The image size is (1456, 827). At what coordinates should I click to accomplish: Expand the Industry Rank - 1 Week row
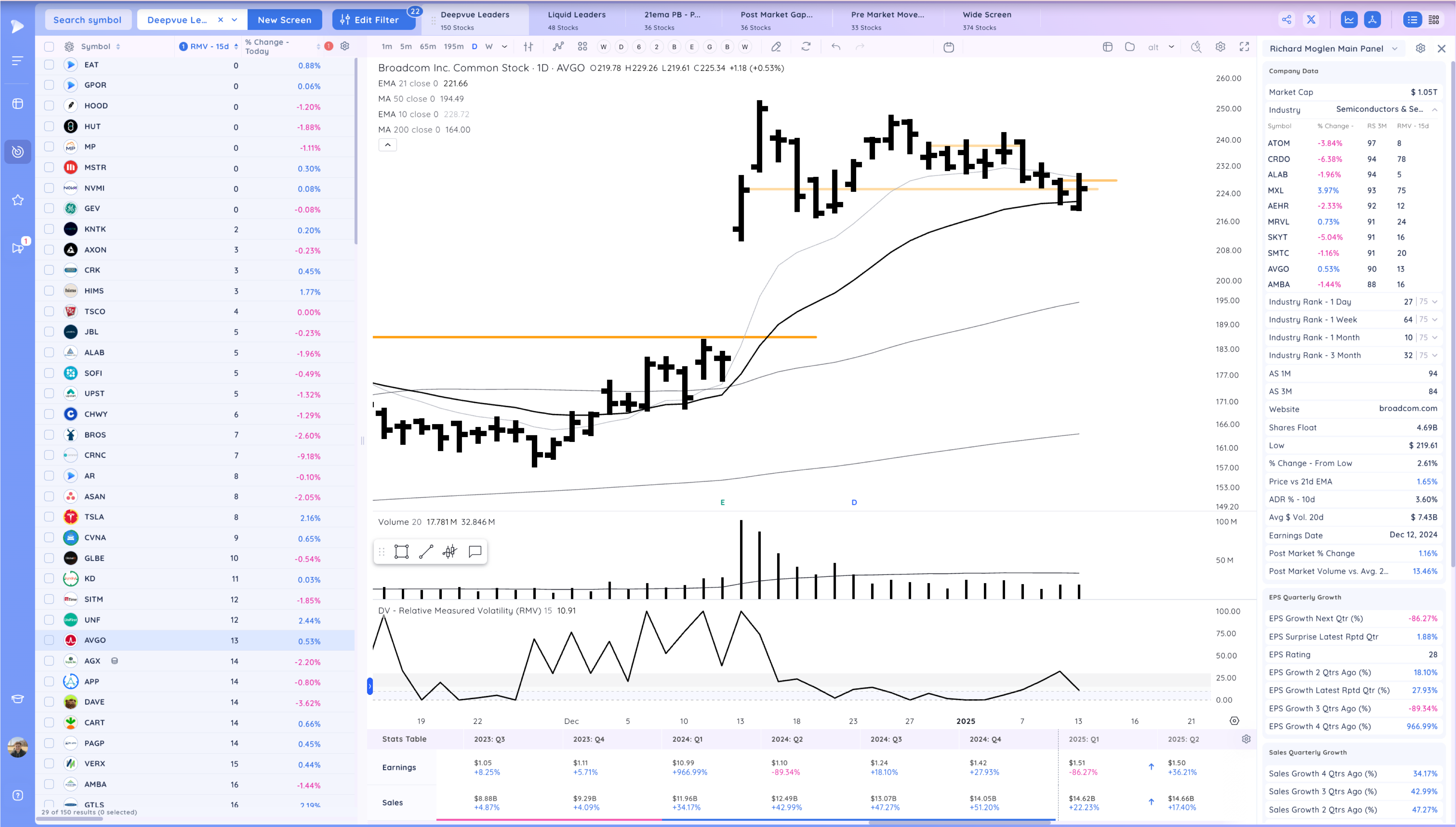pyautogui.click(x=1435, y=320)
